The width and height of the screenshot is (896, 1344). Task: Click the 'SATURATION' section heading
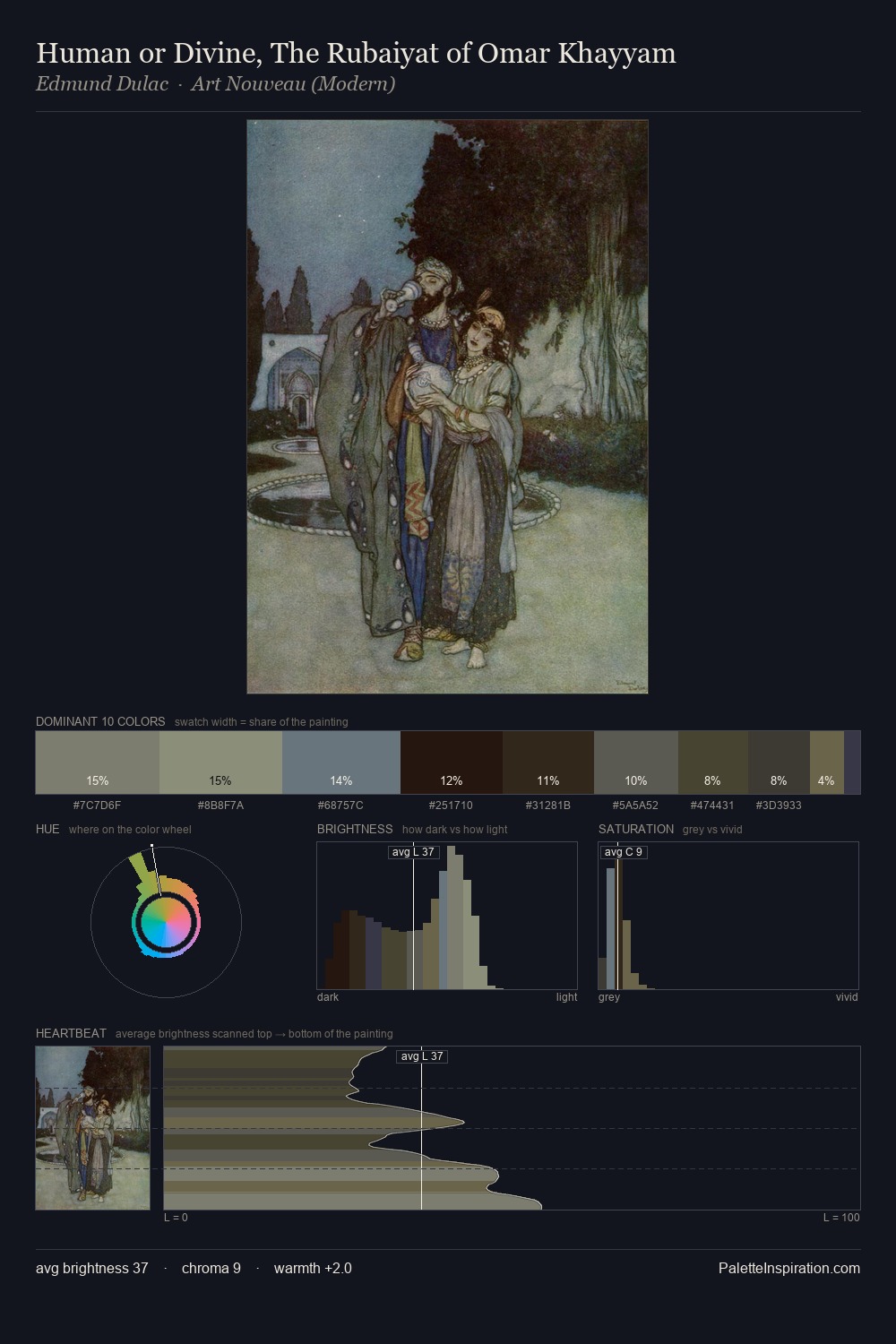click(636, 829)
